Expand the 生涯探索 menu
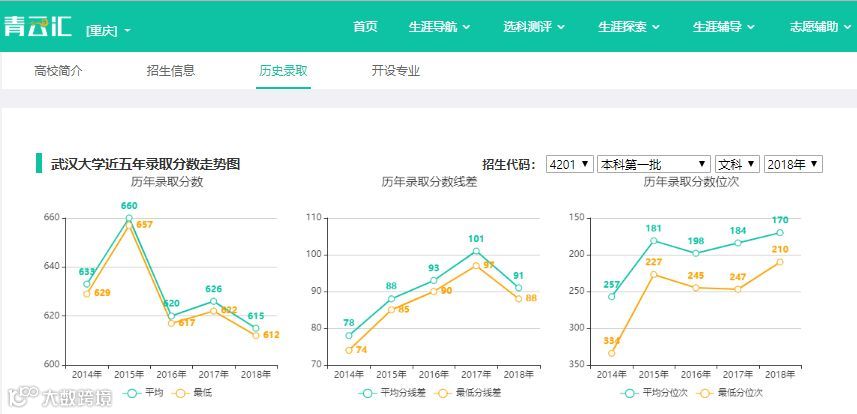This screenshot has width=857, height=414. [629, 27]
